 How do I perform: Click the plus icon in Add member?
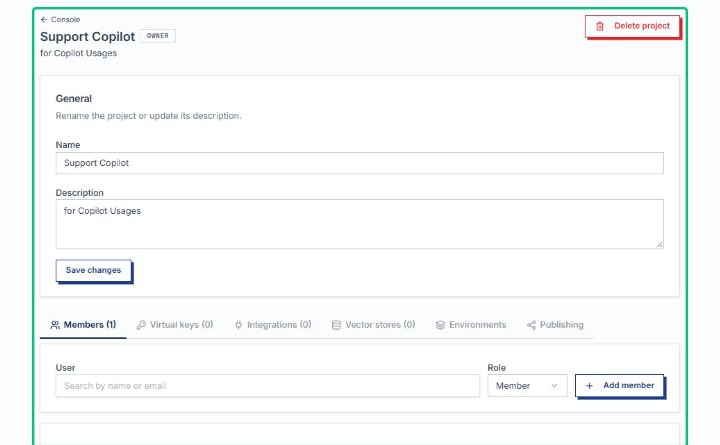click(x=590, y=386)
